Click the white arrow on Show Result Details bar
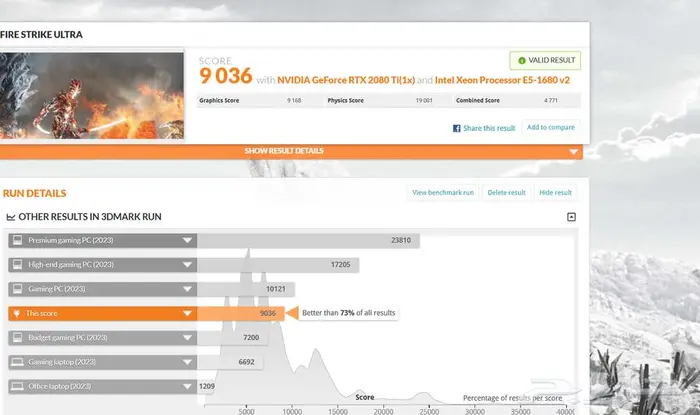Image resolution: width=700 pixels, height=415 pixels. click(573, 152)
